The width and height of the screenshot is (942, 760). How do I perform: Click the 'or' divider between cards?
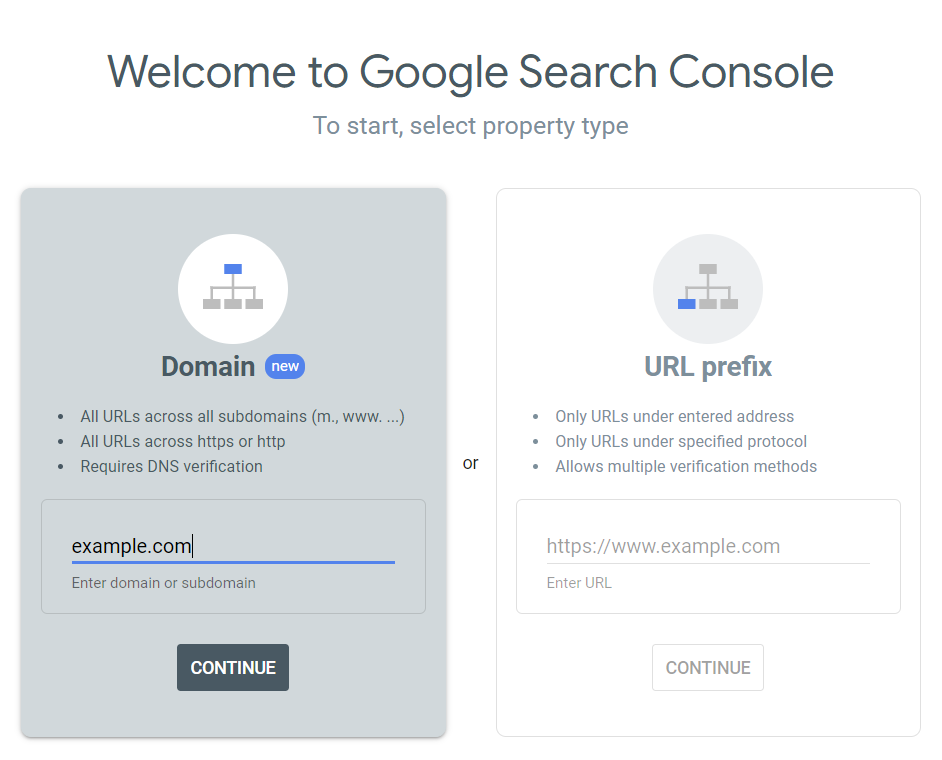(471, 462)
